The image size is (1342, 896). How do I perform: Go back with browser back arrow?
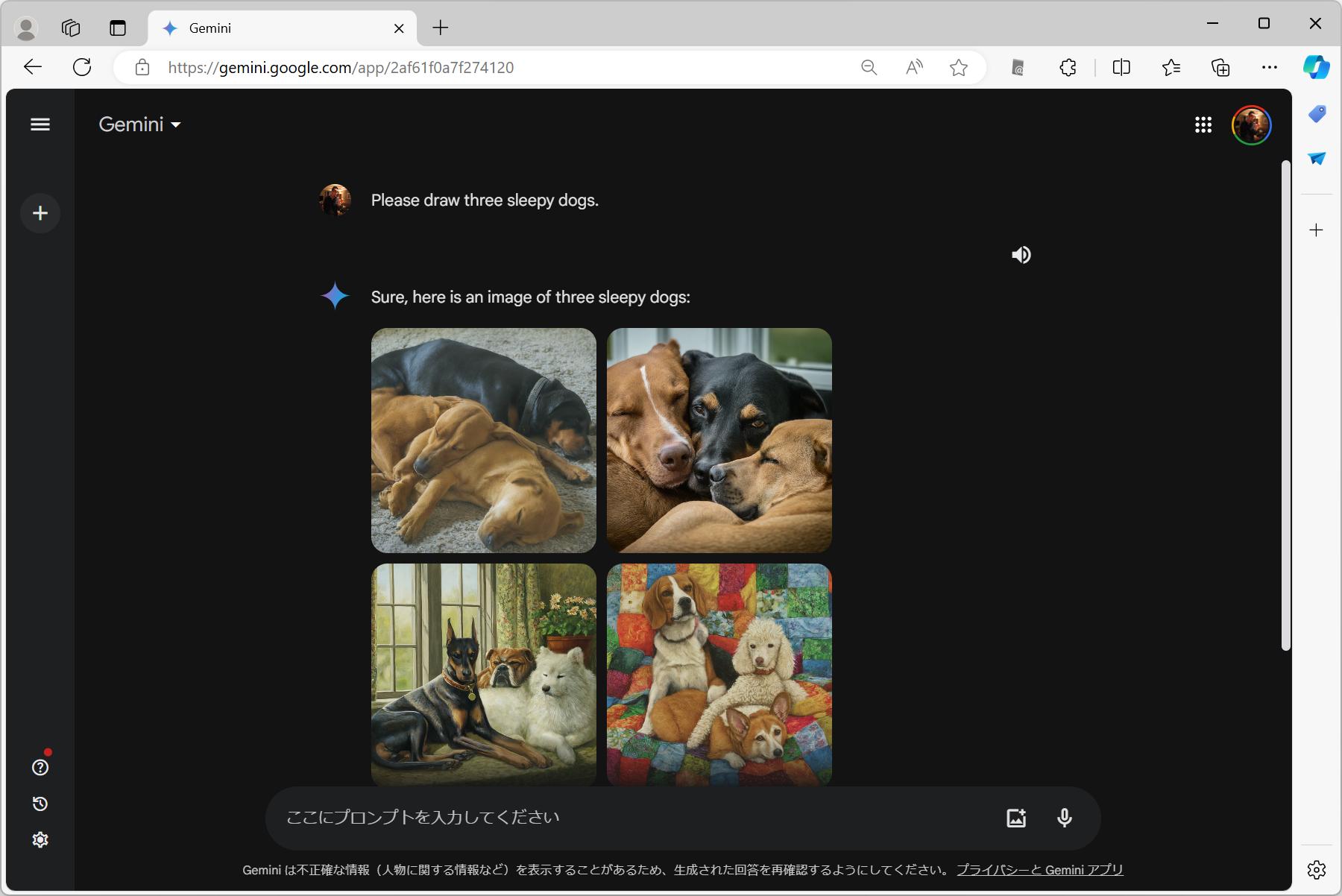33,67
